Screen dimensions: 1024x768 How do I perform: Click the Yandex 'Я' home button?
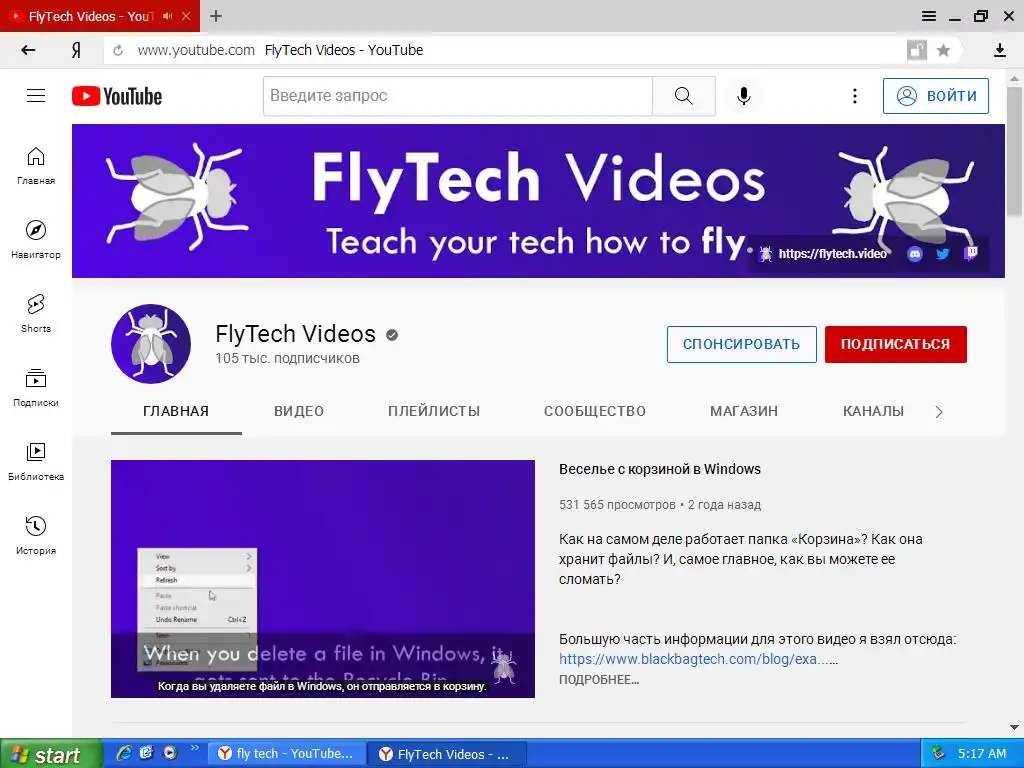pyautogui.click(x=76, y=50)
